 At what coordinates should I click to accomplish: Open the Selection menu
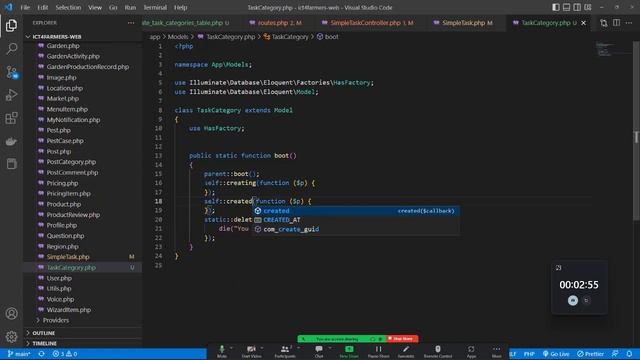[x=68, y=7]
